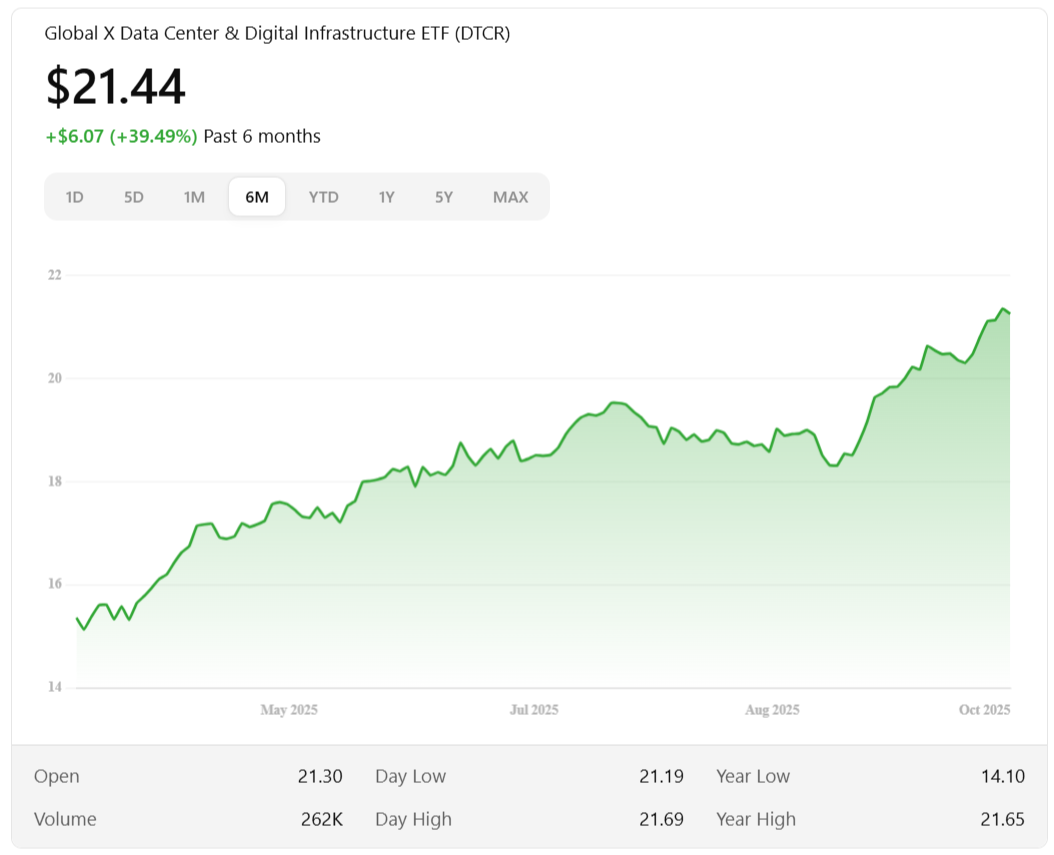Screen dimensions: 1054x855
Task: Click the Year Low 14.10 value
Action: [x=1002, y=776]
